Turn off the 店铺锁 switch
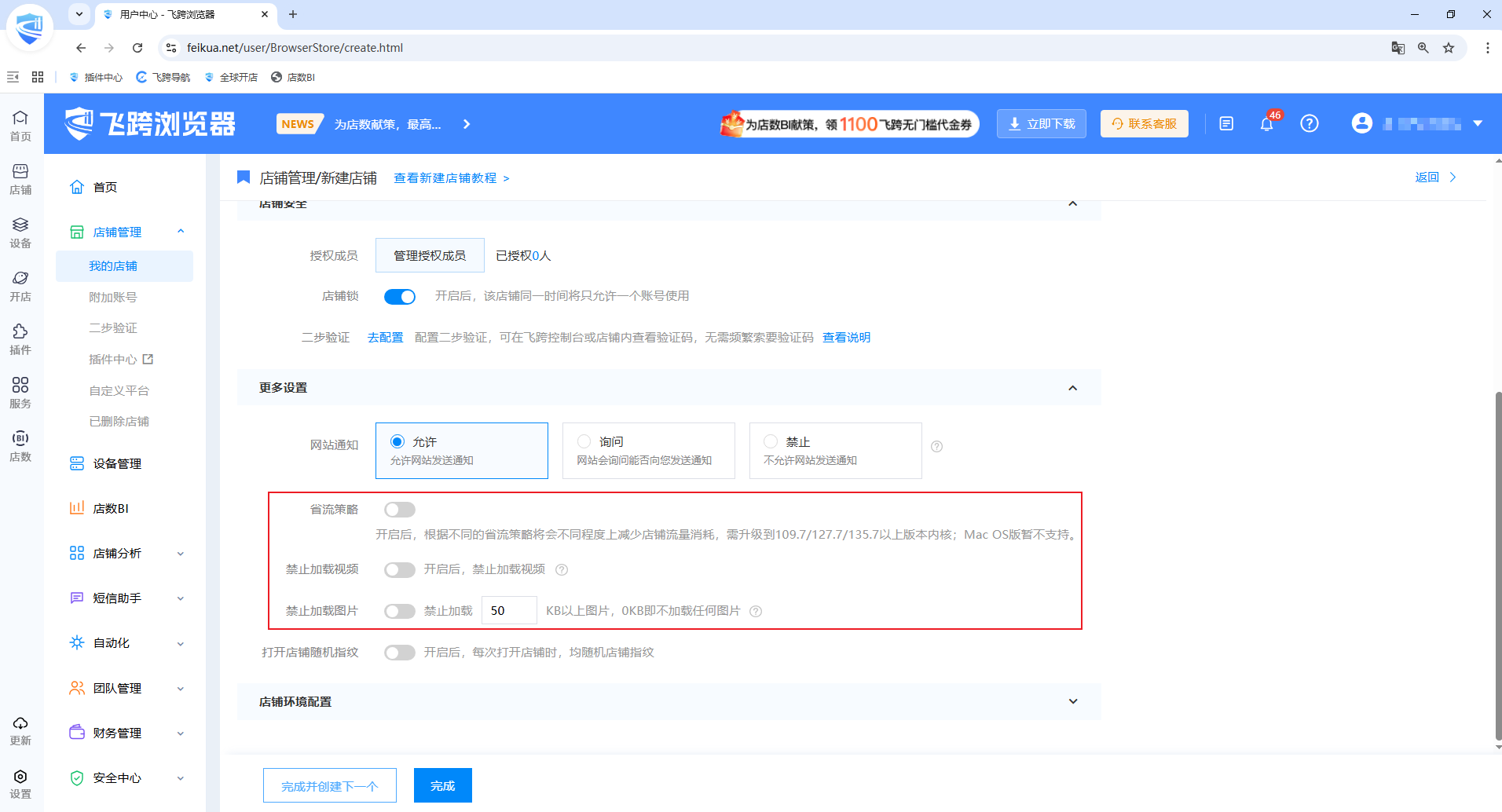 (400, 297)
